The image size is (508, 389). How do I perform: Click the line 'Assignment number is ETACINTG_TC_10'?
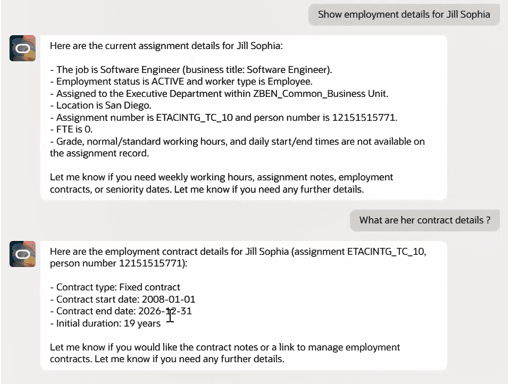(x=223, y=118)
